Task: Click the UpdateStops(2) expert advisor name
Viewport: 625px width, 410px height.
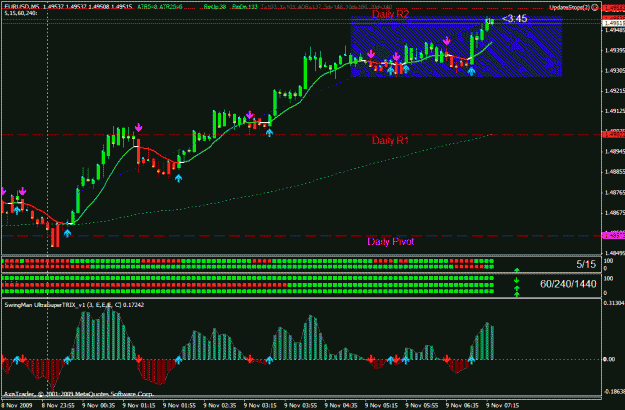Action: [569, 8]
